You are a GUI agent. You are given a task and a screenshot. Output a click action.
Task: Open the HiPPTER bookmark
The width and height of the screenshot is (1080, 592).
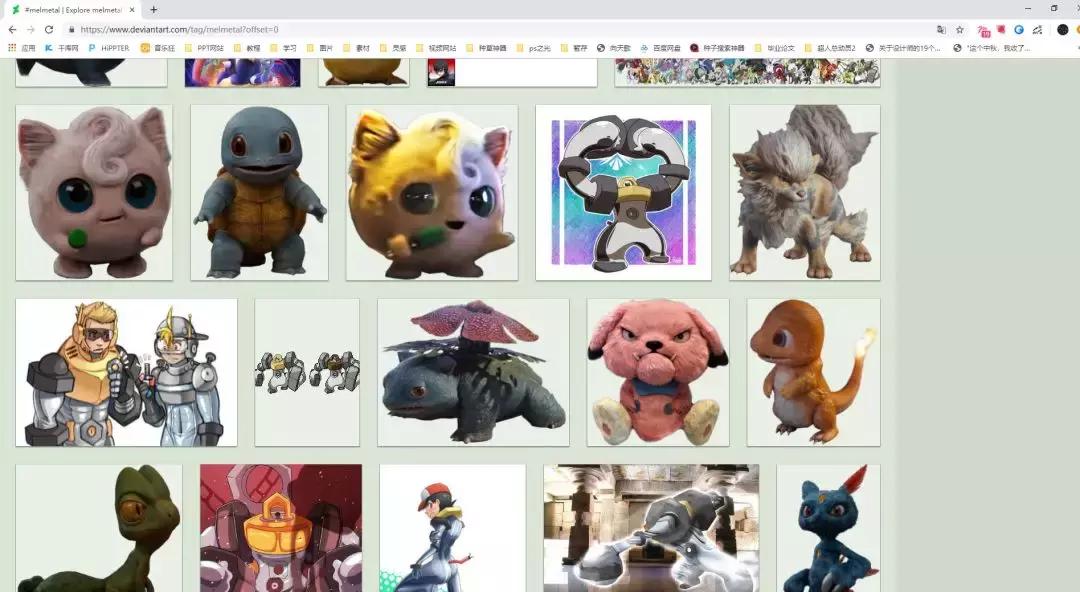[x=109, y=48]
